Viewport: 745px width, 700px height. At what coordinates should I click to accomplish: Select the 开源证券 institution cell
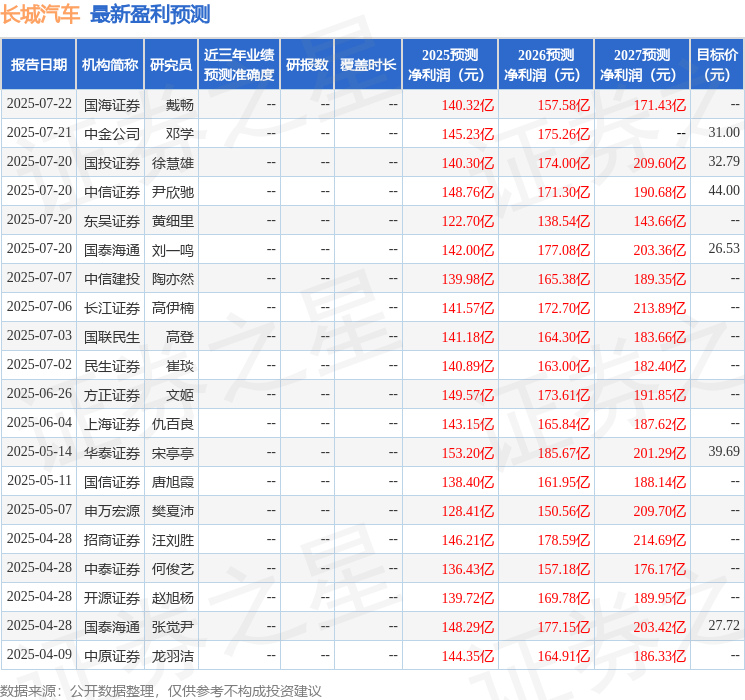point(112,598)
